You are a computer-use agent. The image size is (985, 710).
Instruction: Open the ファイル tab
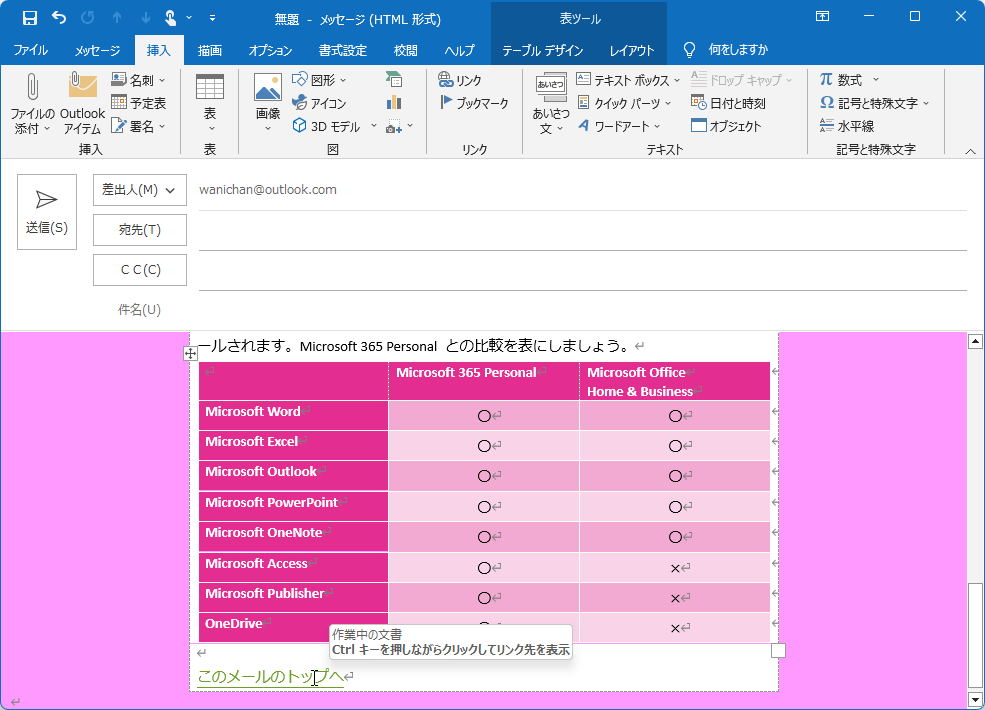click(x=31, y=50)
